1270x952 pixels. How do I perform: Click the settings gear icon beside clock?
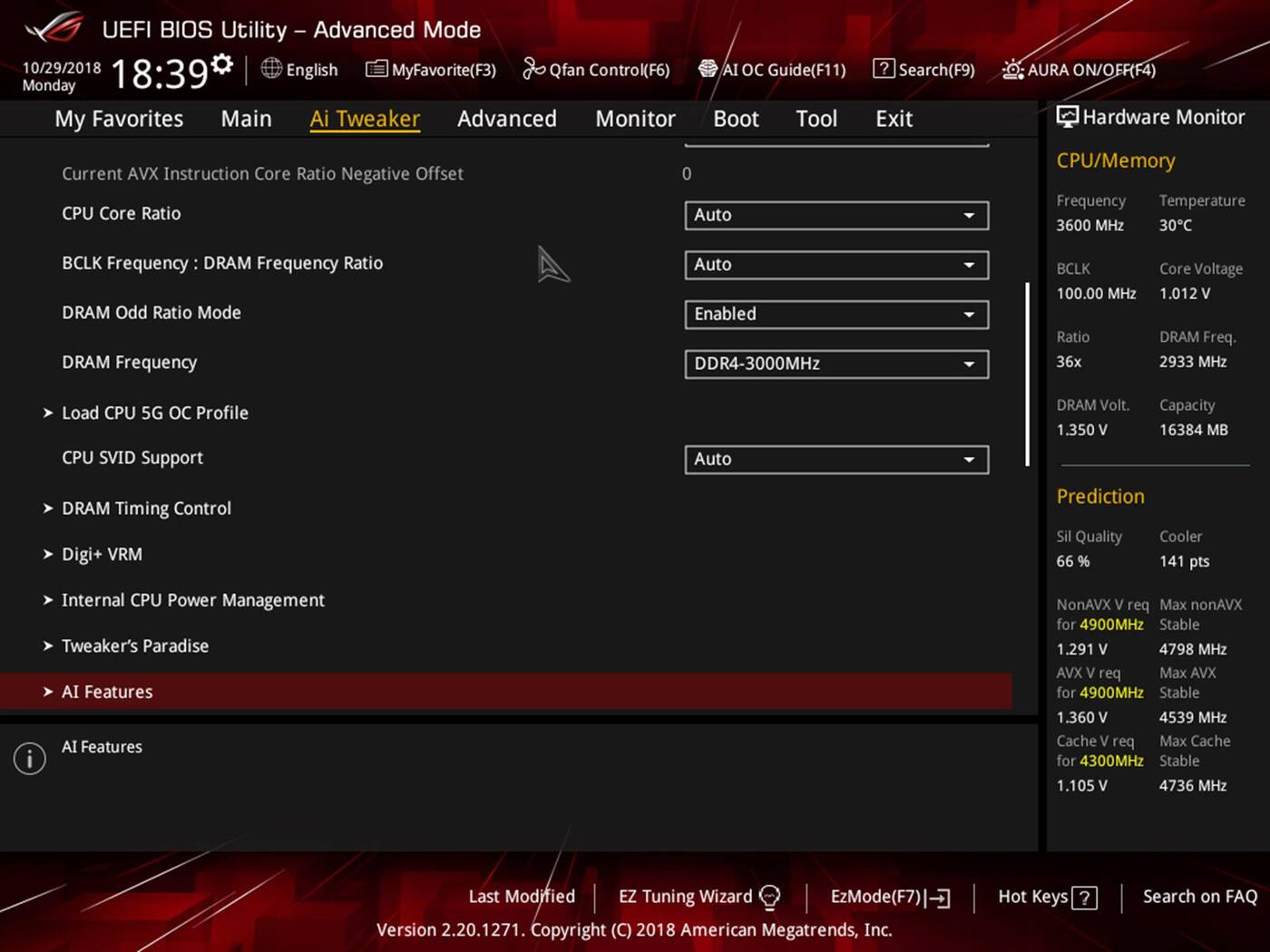coord(222,64)
